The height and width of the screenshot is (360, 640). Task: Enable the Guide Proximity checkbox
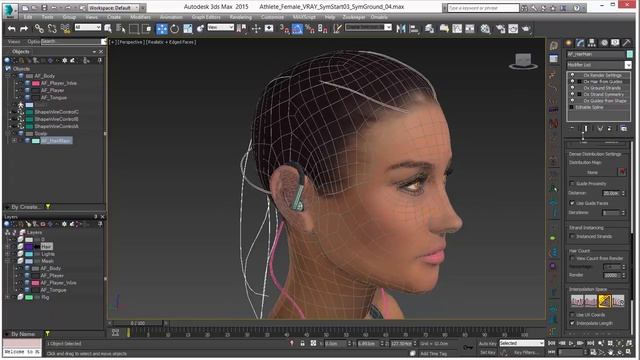pyautogui.click(x=572, y=184)
